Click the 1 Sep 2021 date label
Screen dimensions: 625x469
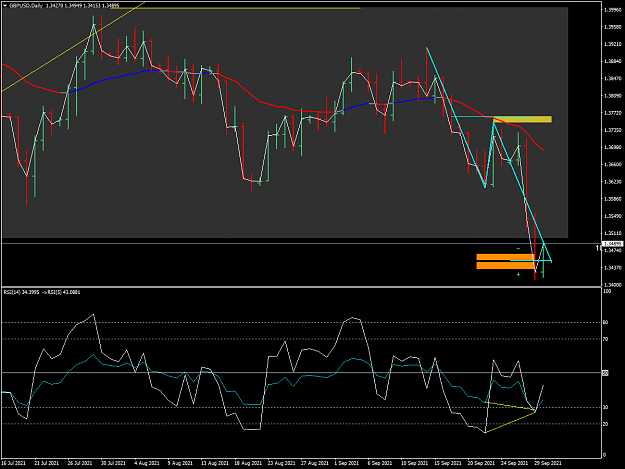[347, 463]
